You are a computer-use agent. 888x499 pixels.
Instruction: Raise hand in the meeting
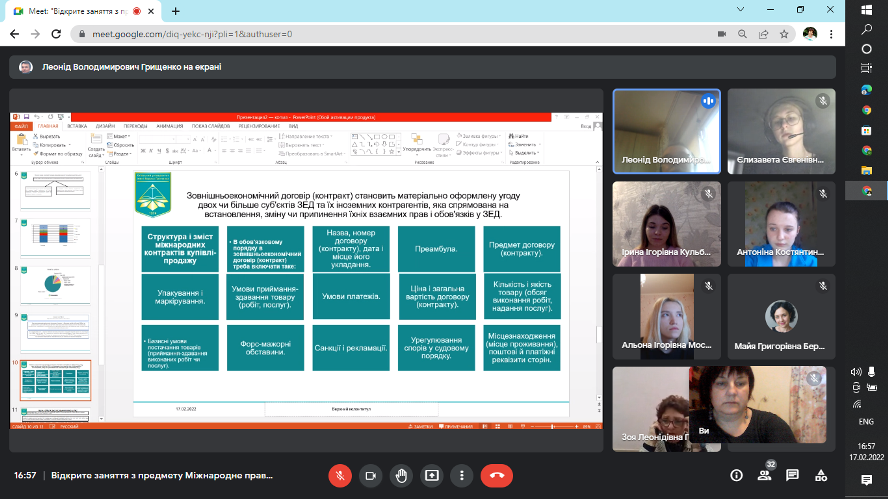pyautogui.click(x=401, y=476)
